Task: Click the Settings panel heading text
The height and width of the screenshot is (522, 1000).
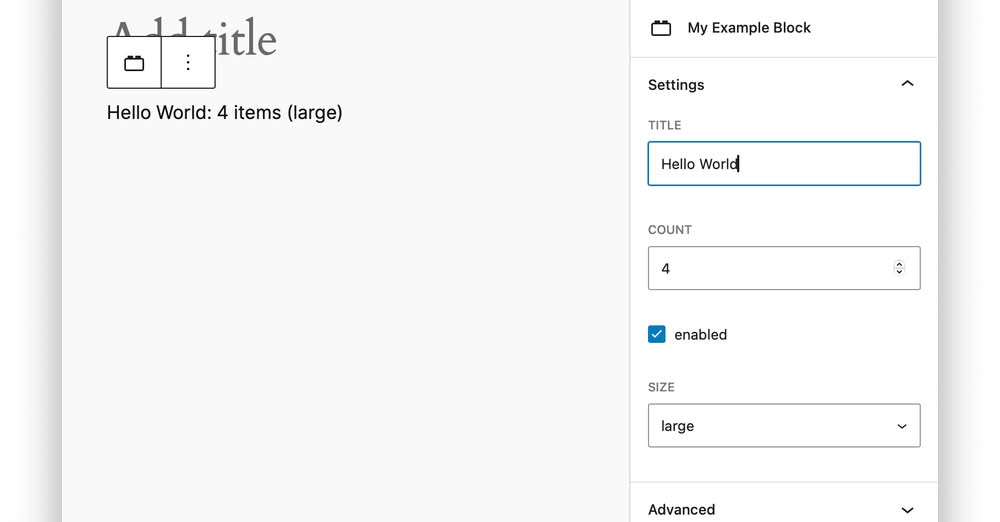Action: coord(676,85)
